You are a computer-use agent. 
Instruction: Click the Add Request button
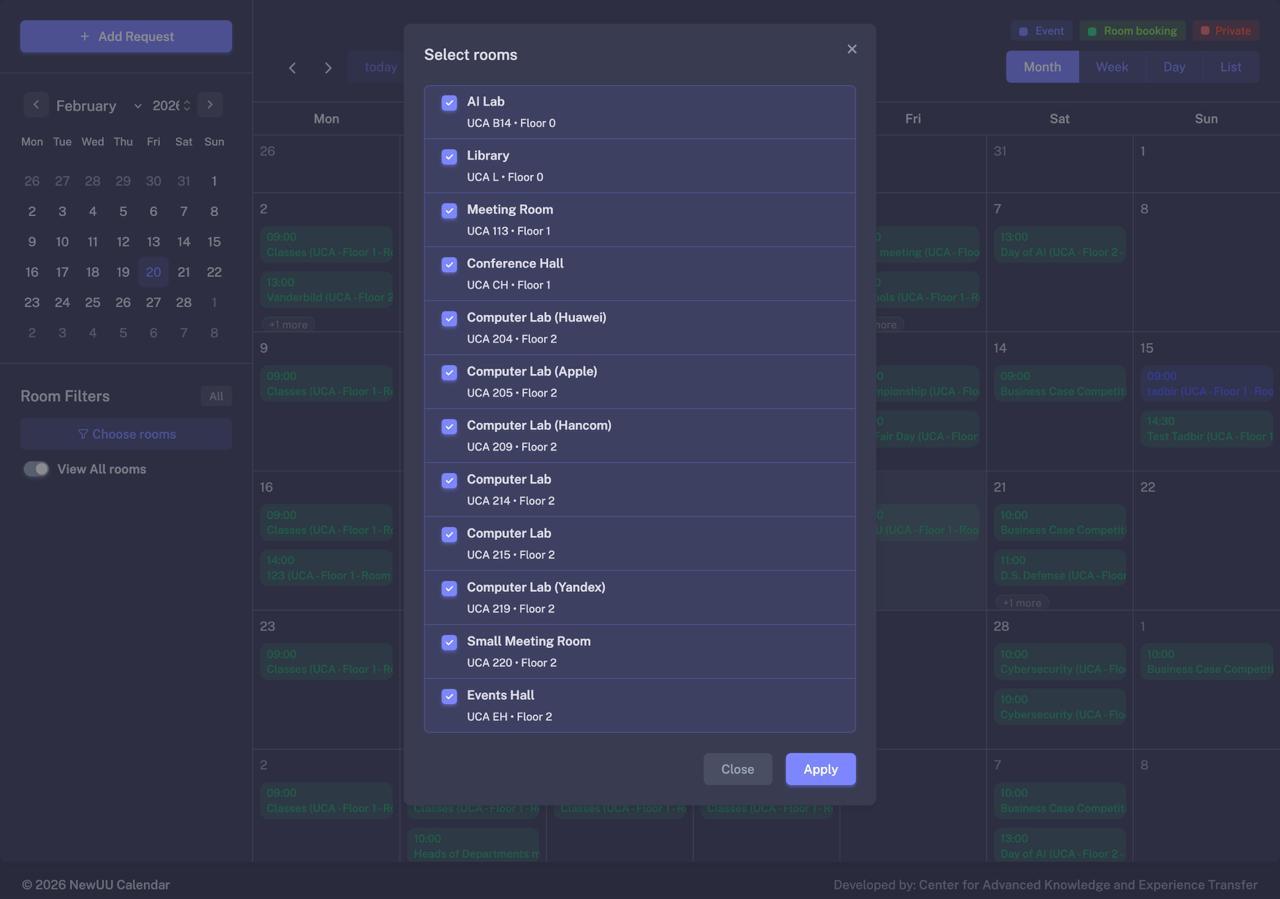[126, 36]
